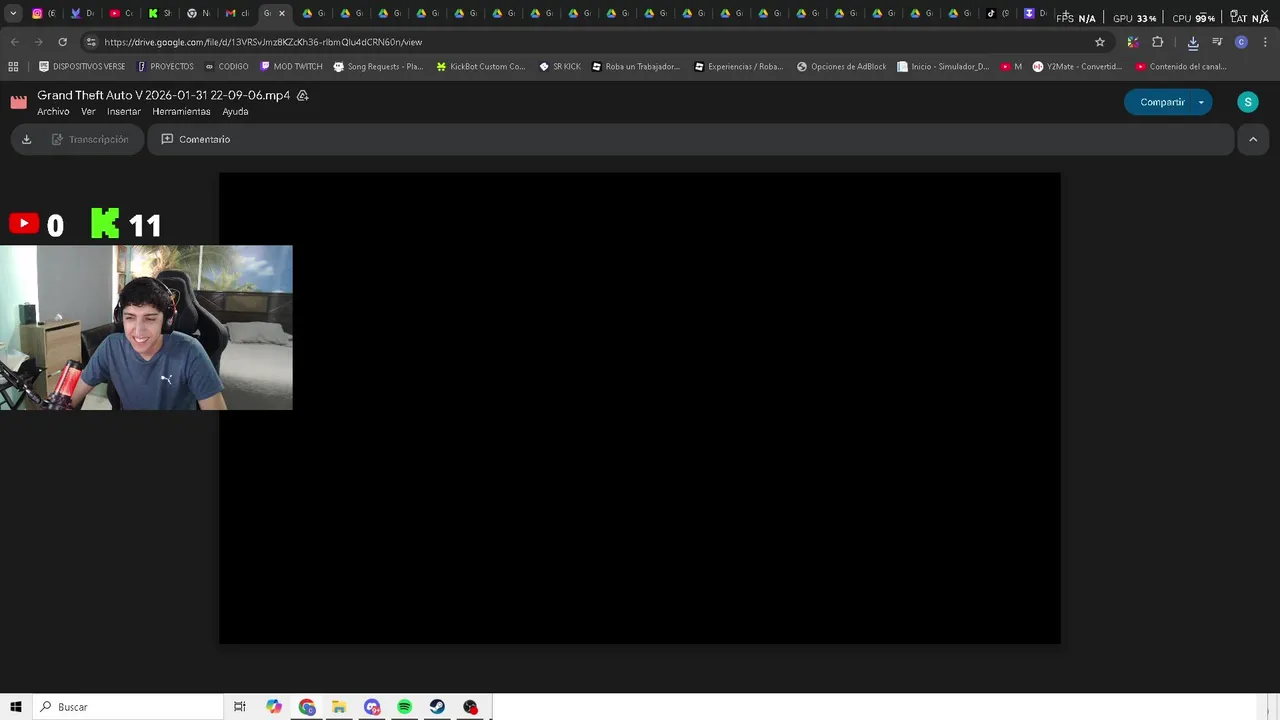Open MOD TWITCH bookmark
This screenshot has height=720, width=1280.
[291, 67]
